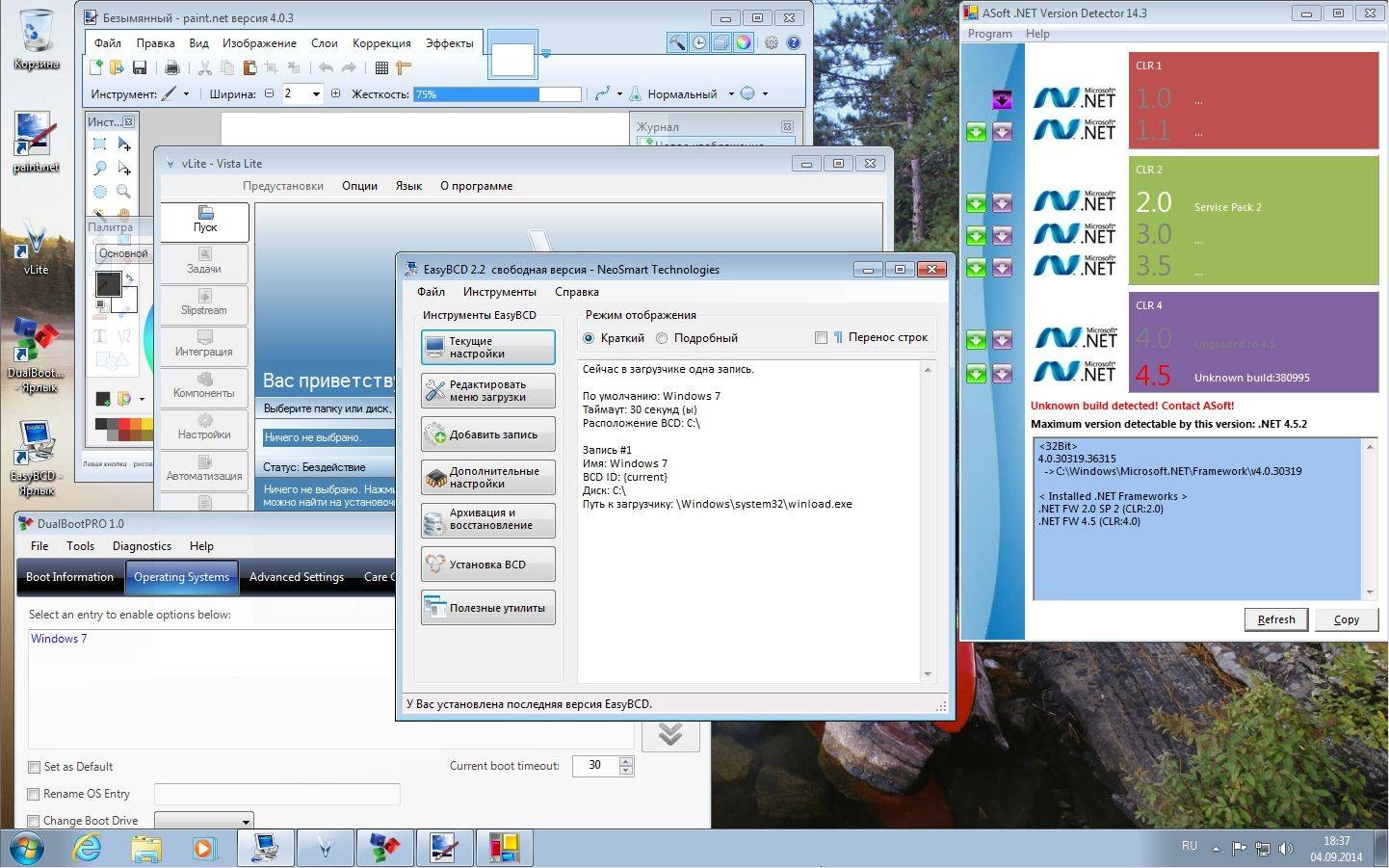Open the Нормальный blend mode dropdown

click(691, 94)
